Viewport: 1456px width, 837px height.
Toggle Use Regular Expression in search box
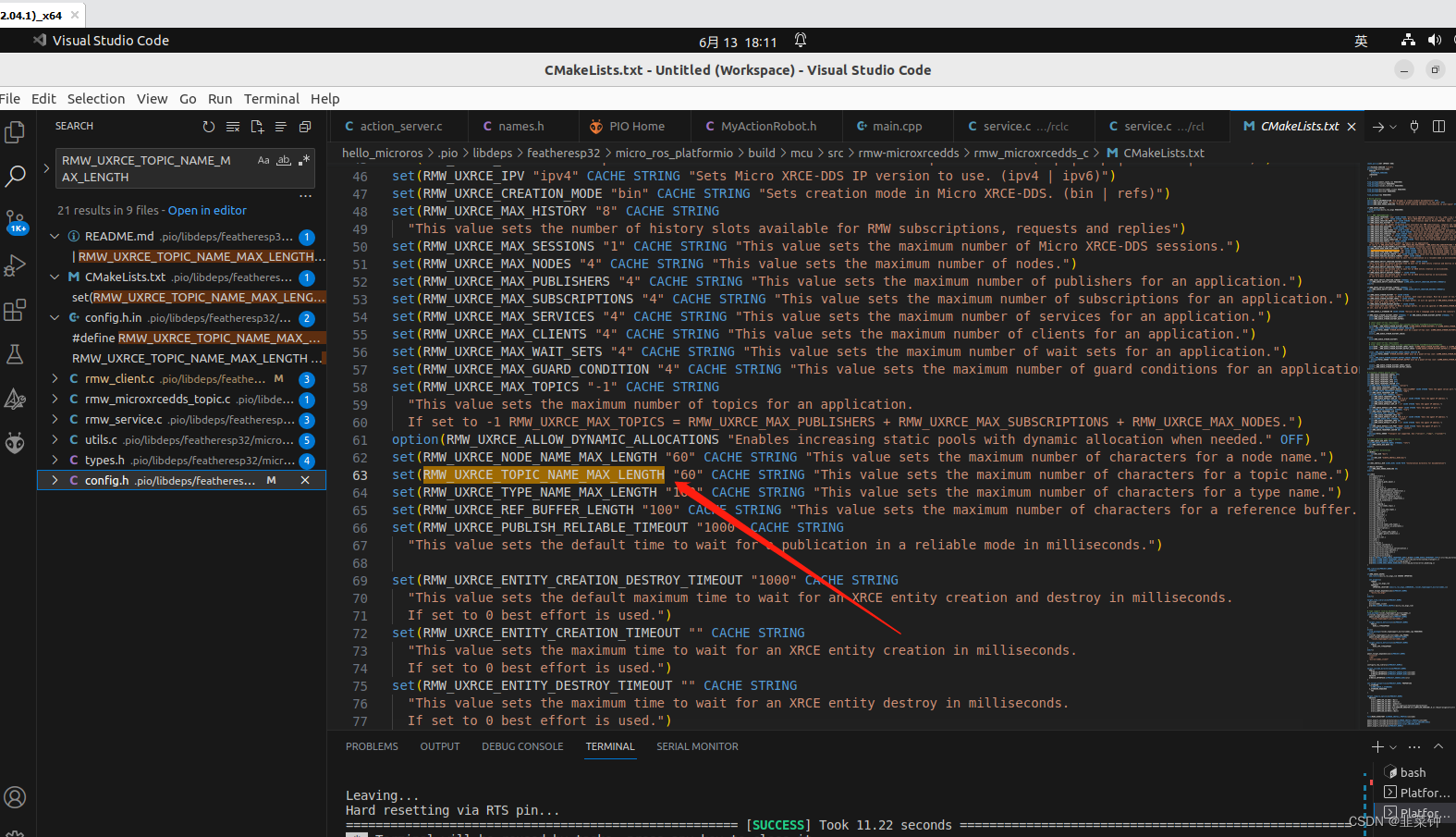[x=304, y=161]
